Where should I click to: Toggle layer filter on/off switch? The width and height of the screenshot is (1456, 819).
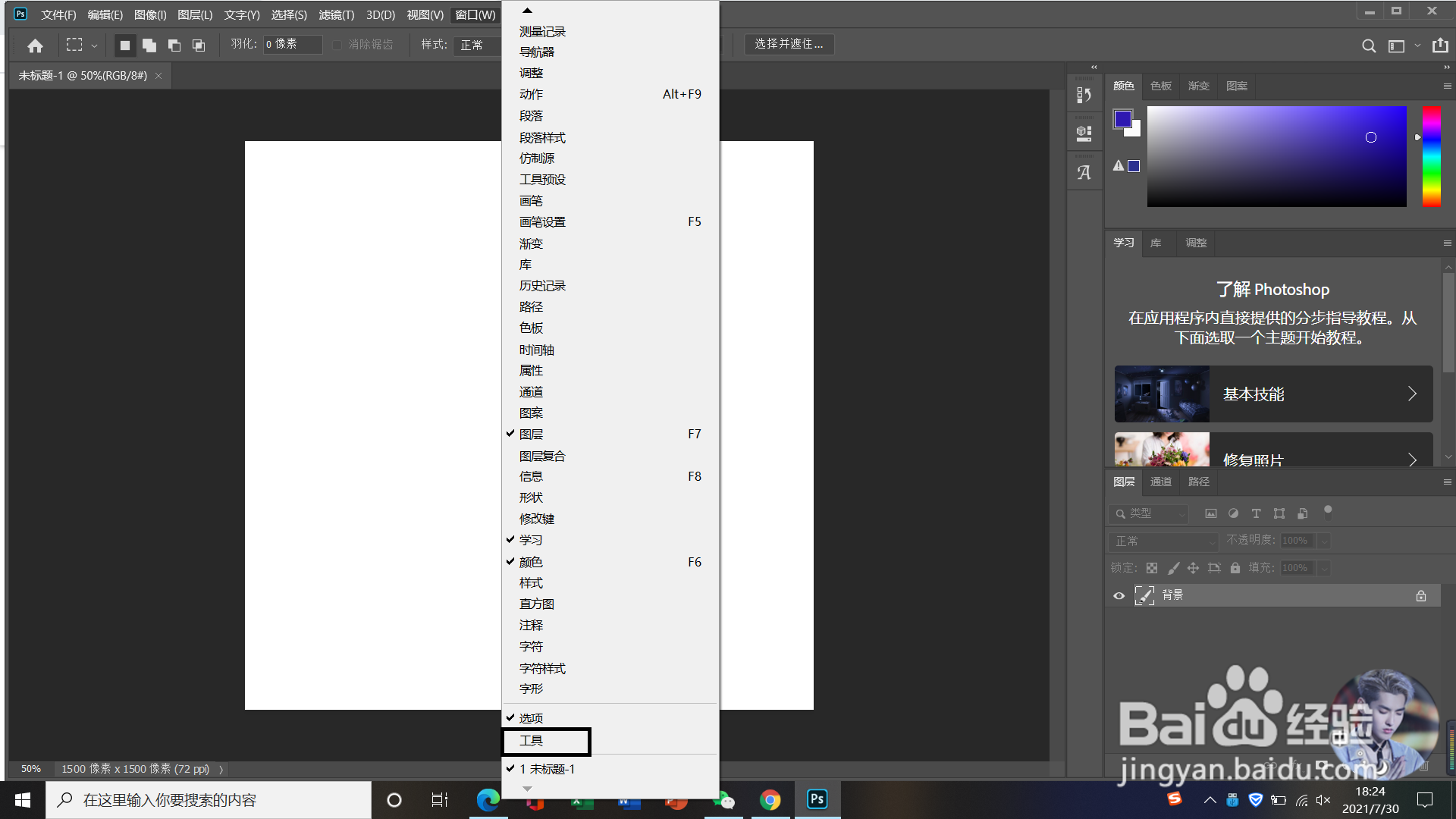click(x=1328, y=511)
